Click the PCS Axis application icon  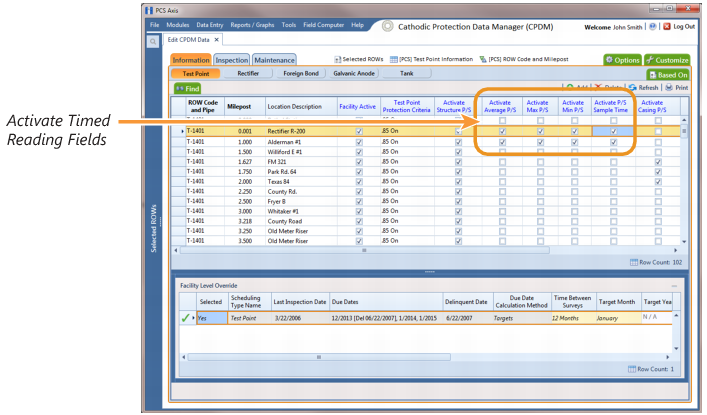pos(149,10)
